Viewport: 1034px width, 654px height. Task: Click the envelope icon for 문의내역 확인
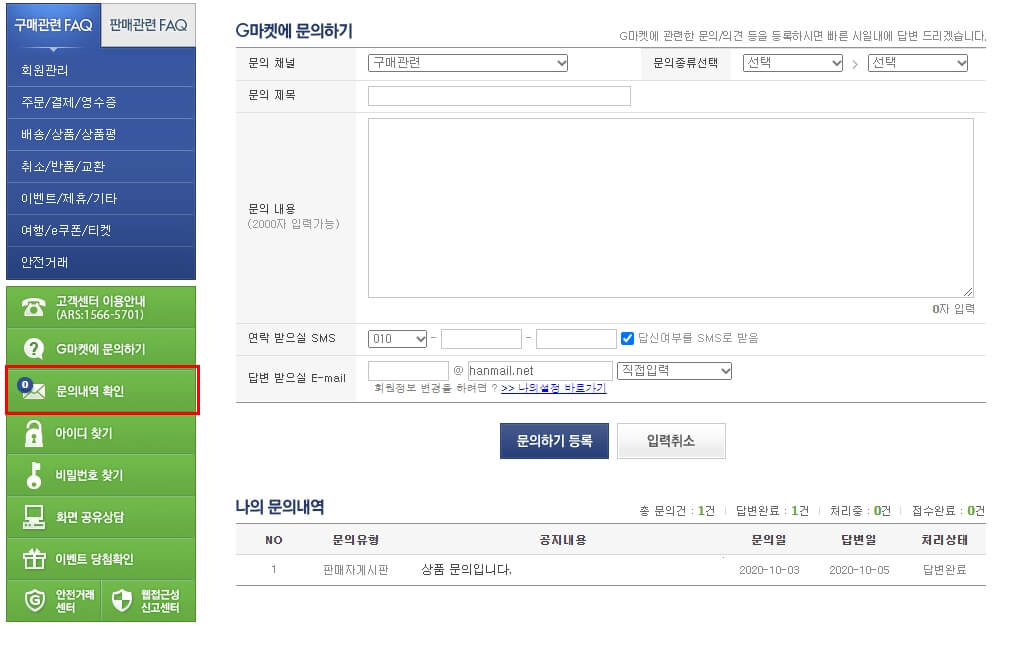click(x=31, y=390)
